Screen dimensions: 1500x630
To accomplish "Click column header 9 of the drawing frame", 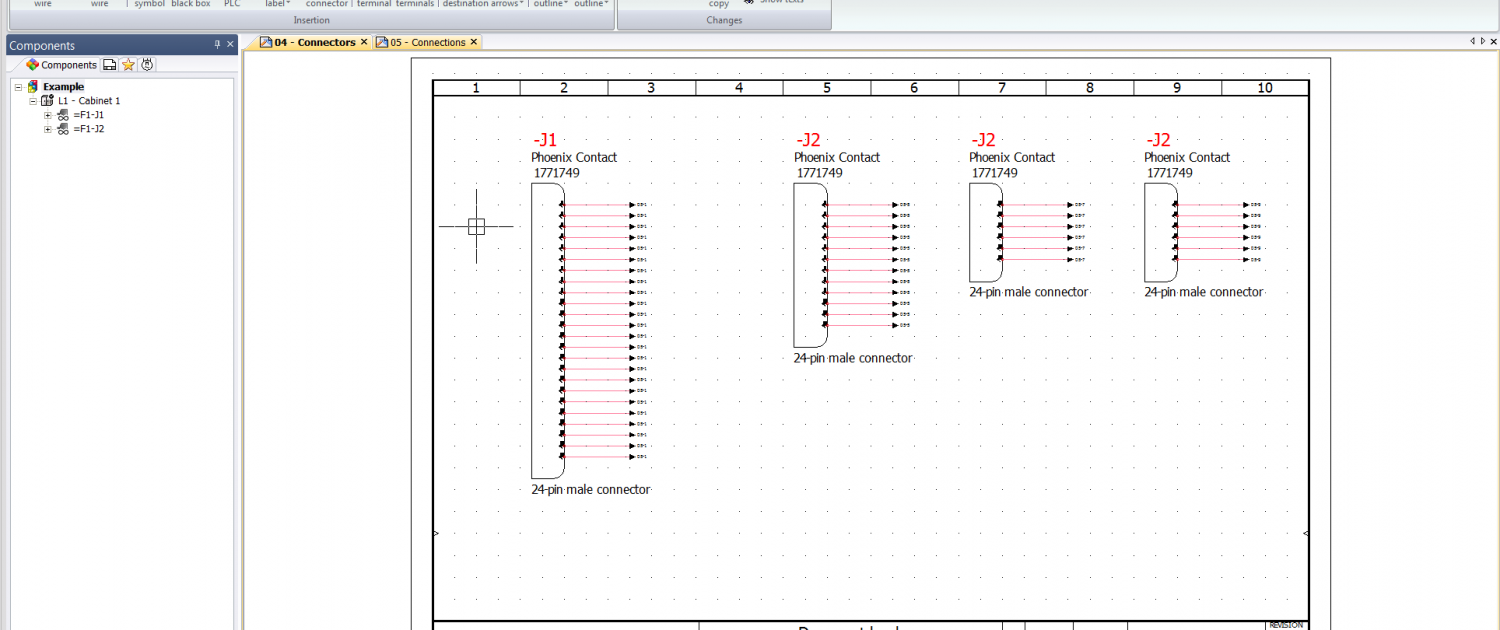I will point(1177,88).
